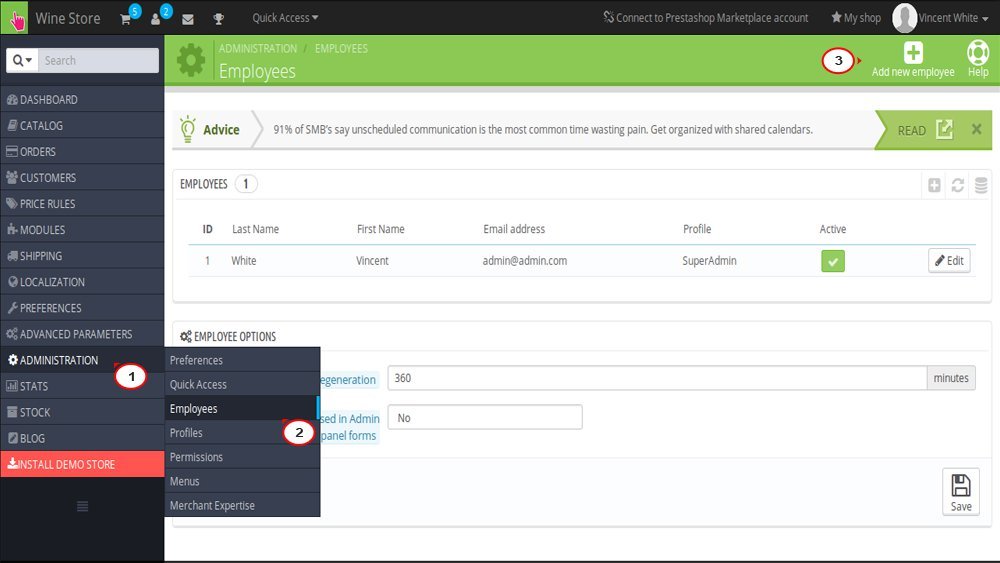
Task: Edit employee Vincent White
Action: point(949,260)
